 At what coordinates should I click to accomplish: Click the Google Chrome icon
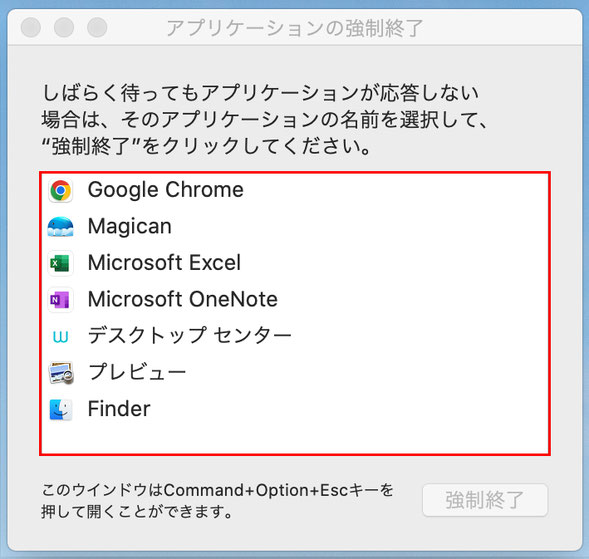[60, 190]
